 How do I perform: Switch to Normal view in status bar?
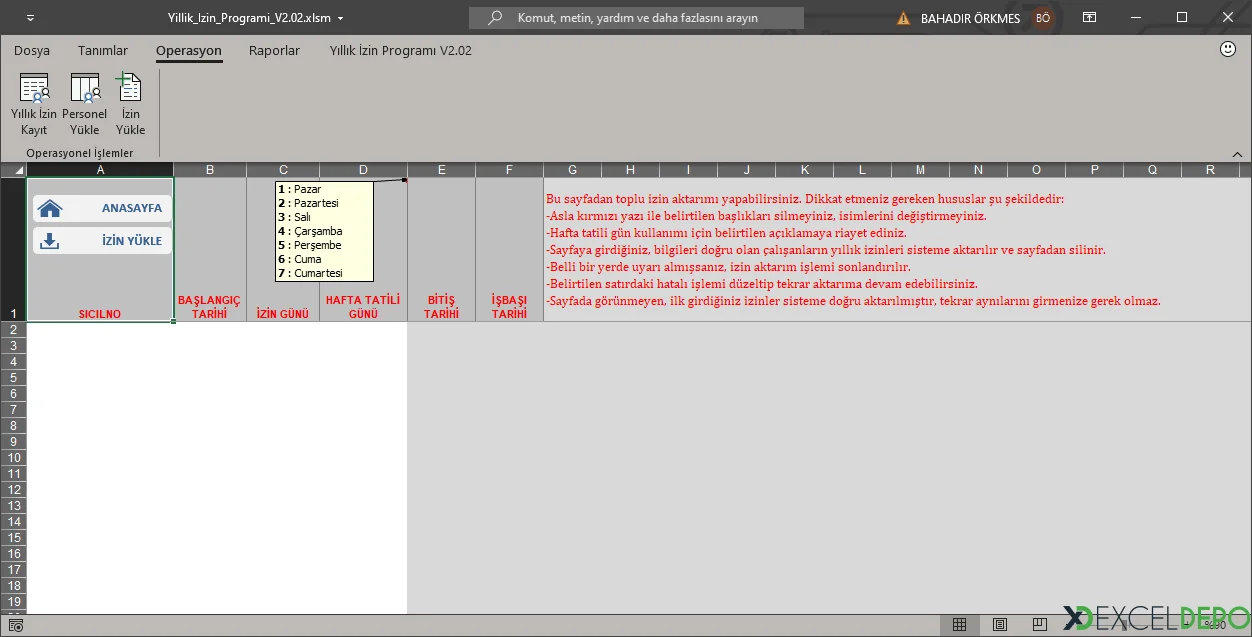[959, 625]
